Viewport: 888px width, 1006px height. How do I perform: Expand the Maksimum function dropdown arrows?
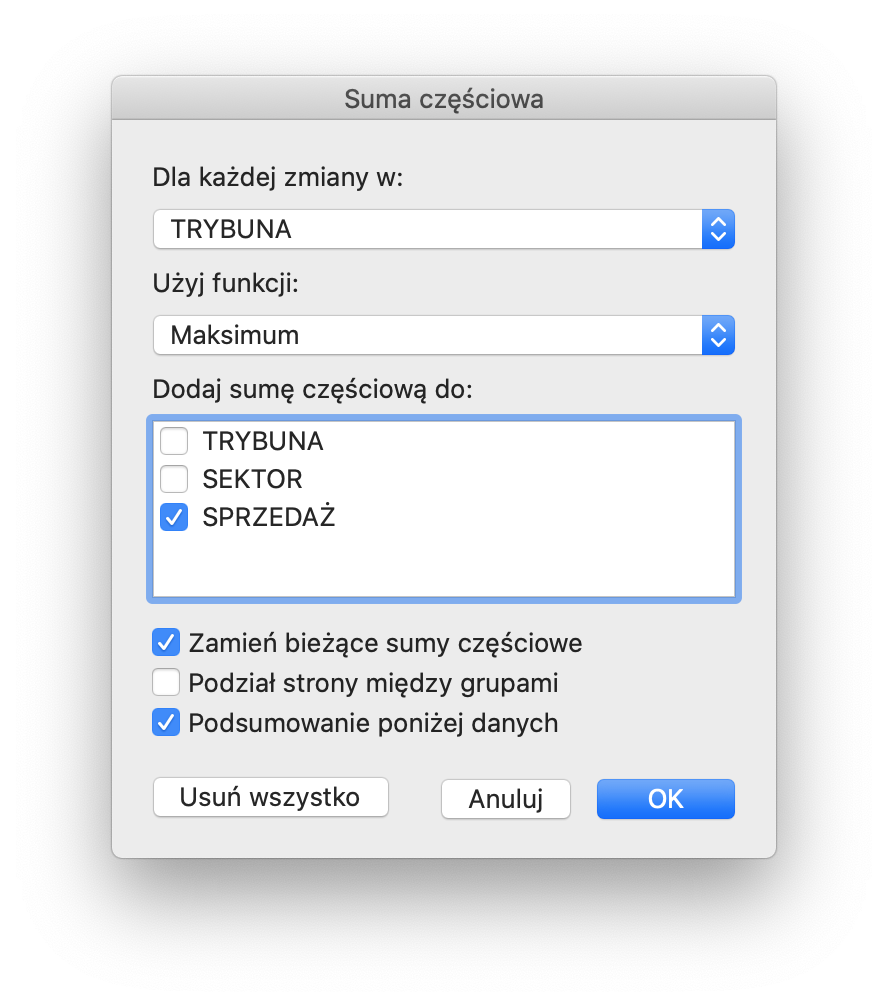(x=717, y=335)
